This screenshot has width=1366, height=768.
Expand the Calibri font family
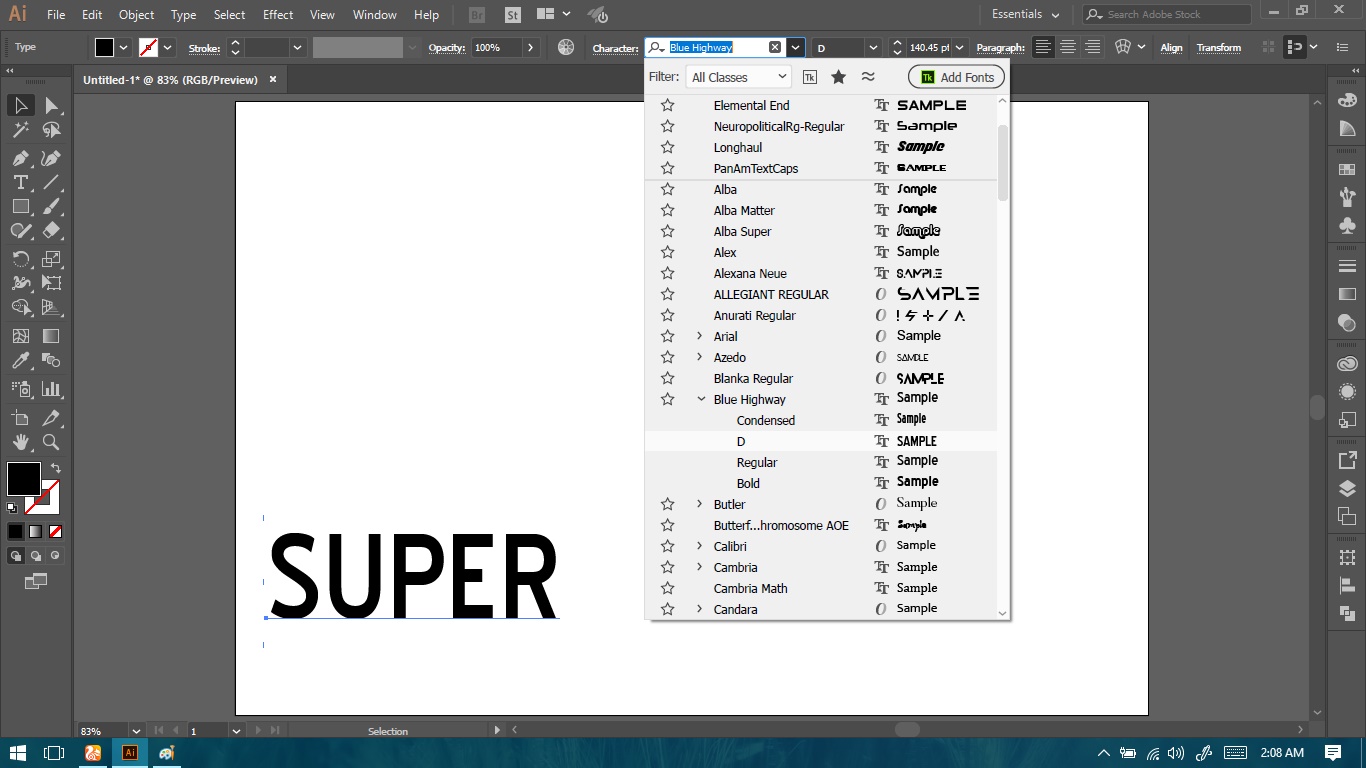(x=700, y=546)
